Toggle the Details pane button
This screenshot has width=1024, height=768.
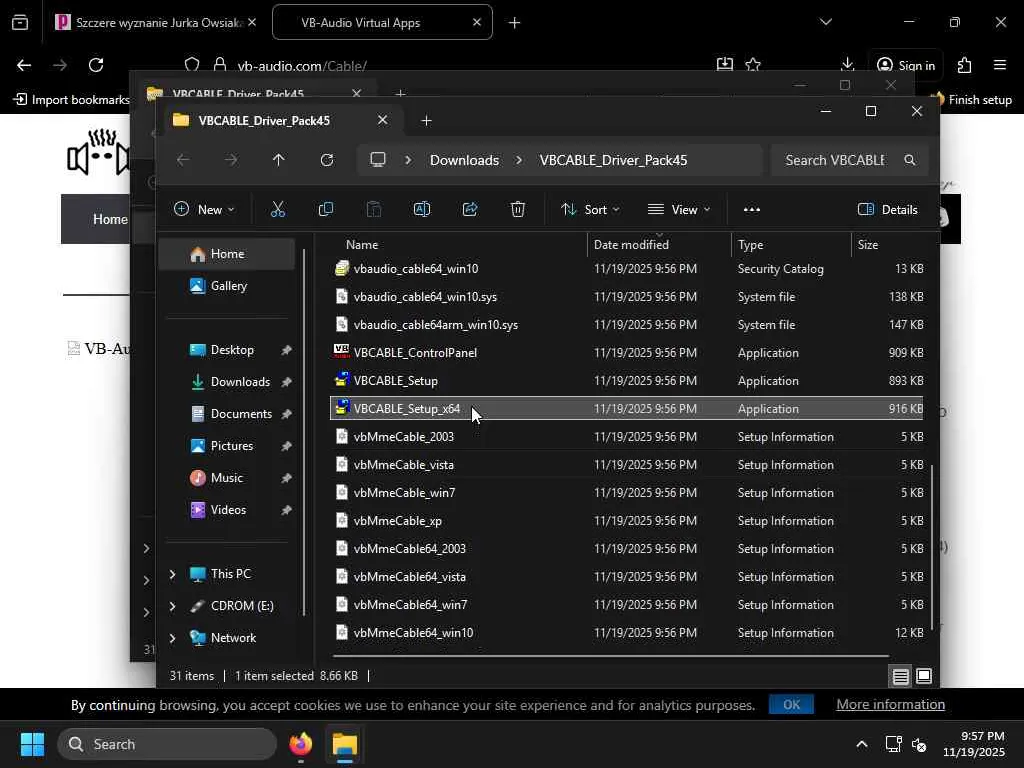[x=888, y=209]
